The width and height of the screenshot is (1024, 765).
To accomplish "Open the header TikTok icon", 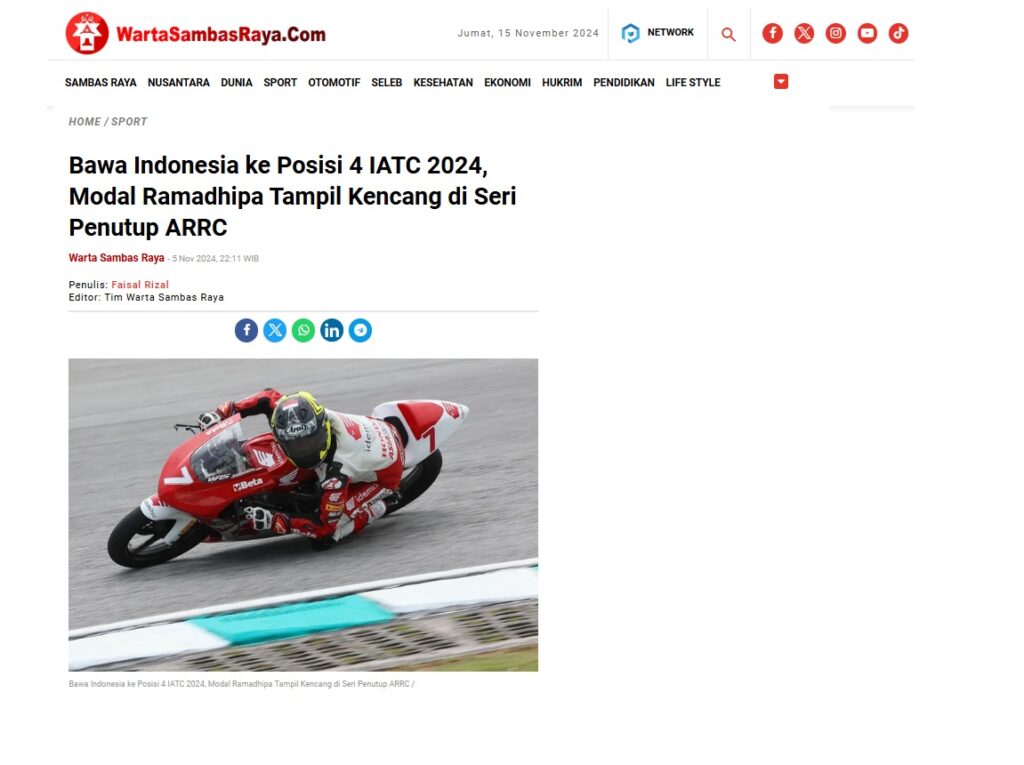I will pos(898,33).
